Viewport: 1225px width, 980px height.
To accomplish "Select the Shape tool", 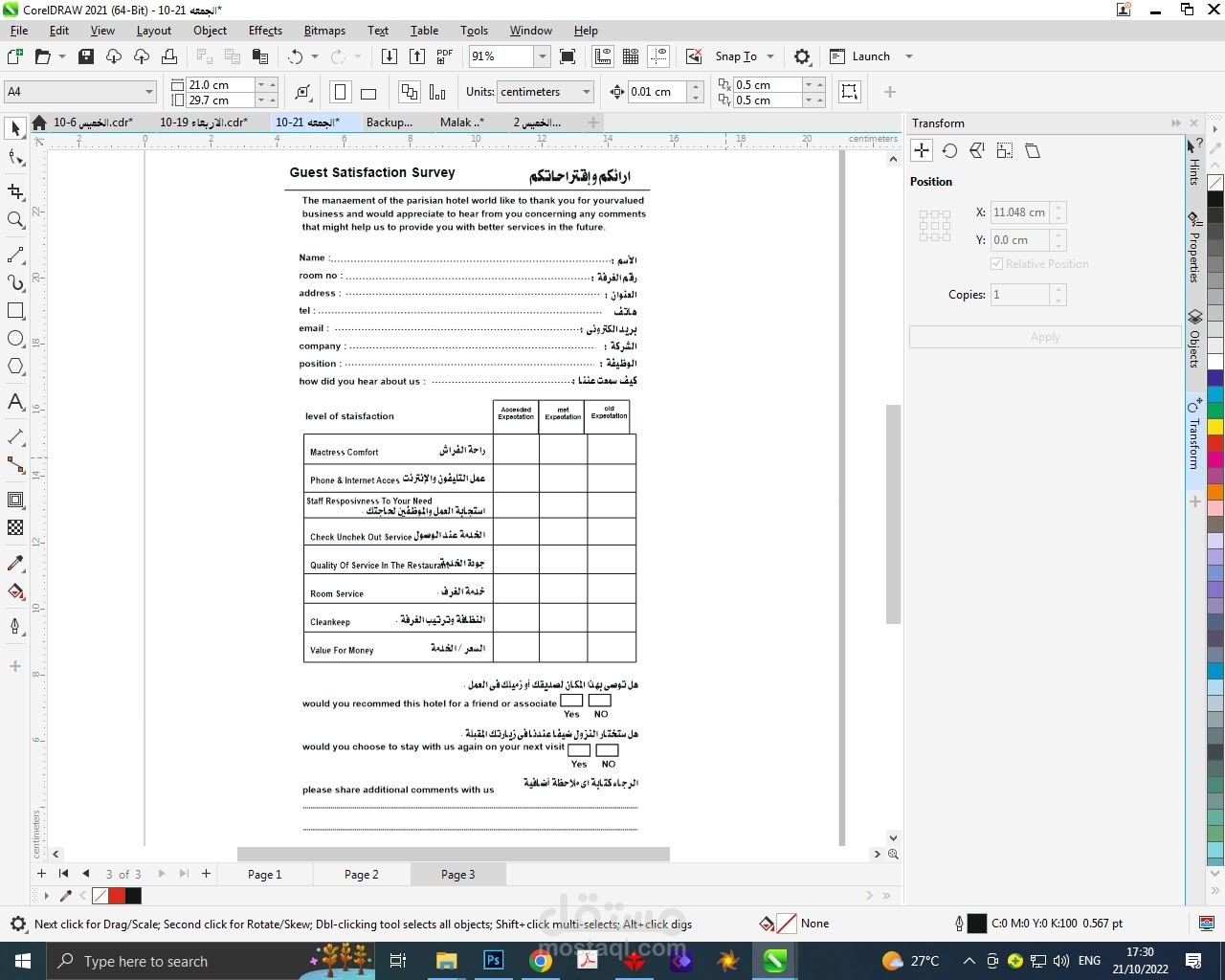I will tap(15, 158).
